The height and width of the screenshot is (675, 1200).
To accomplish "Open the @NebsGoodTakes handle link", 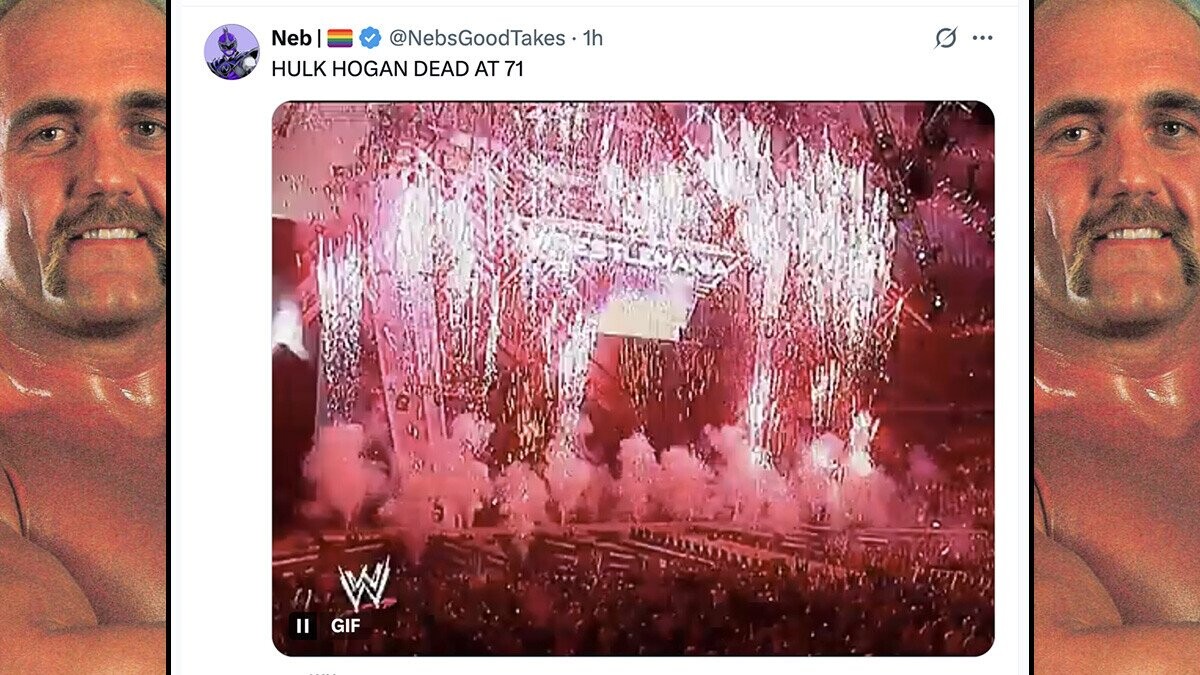I will point(476,38).
